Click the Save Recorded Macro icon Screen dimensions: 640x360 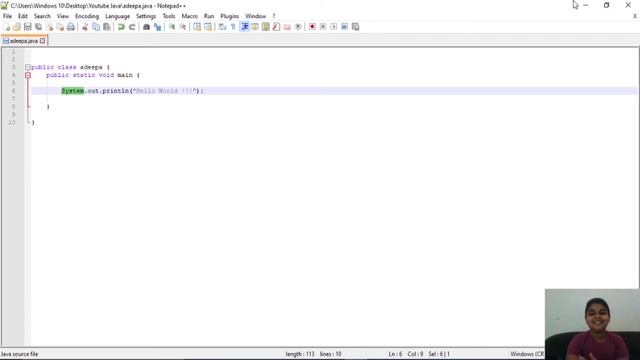[356, 27]
